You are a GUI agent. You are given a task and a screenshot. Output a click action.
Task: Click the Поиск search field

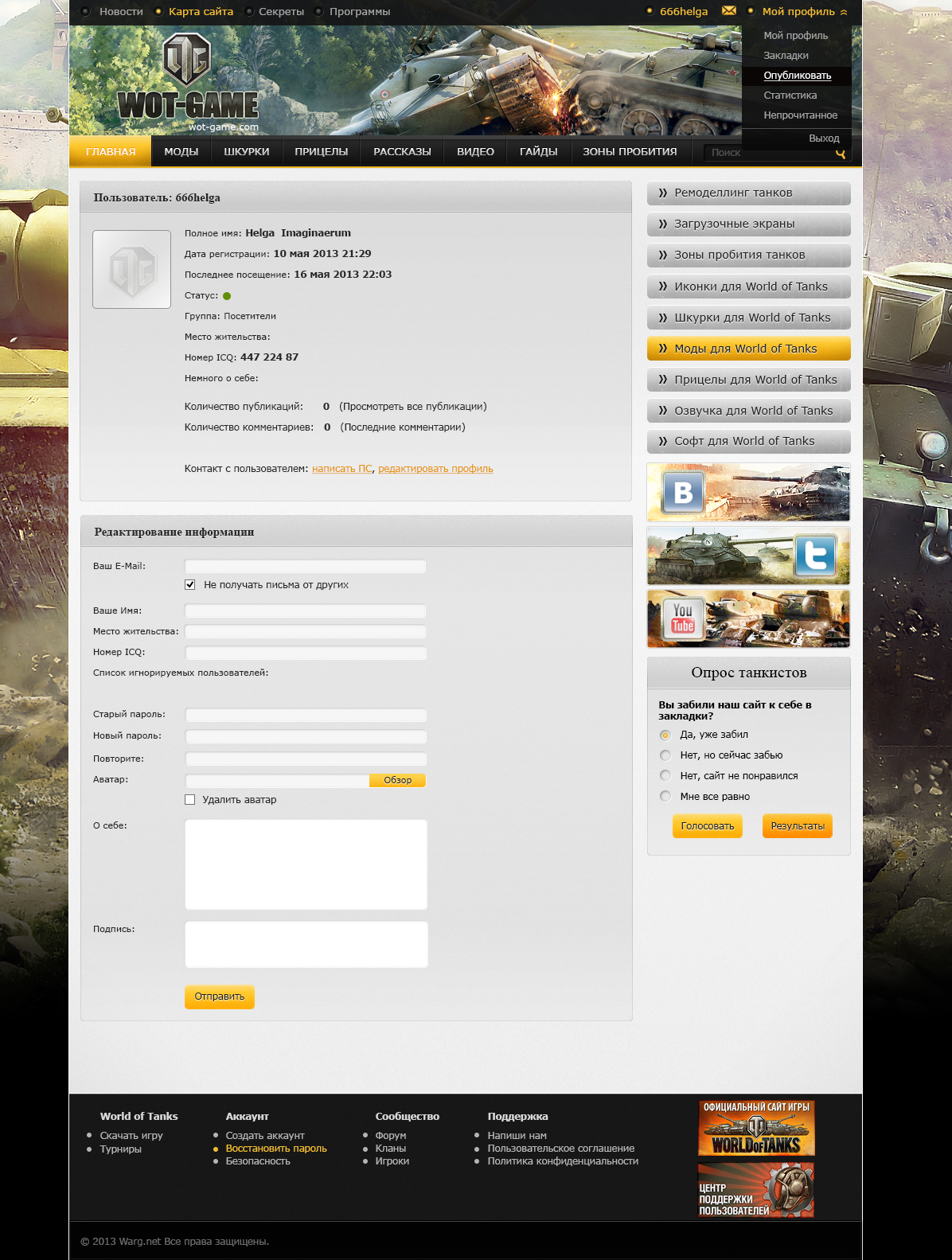click(768, 153)
